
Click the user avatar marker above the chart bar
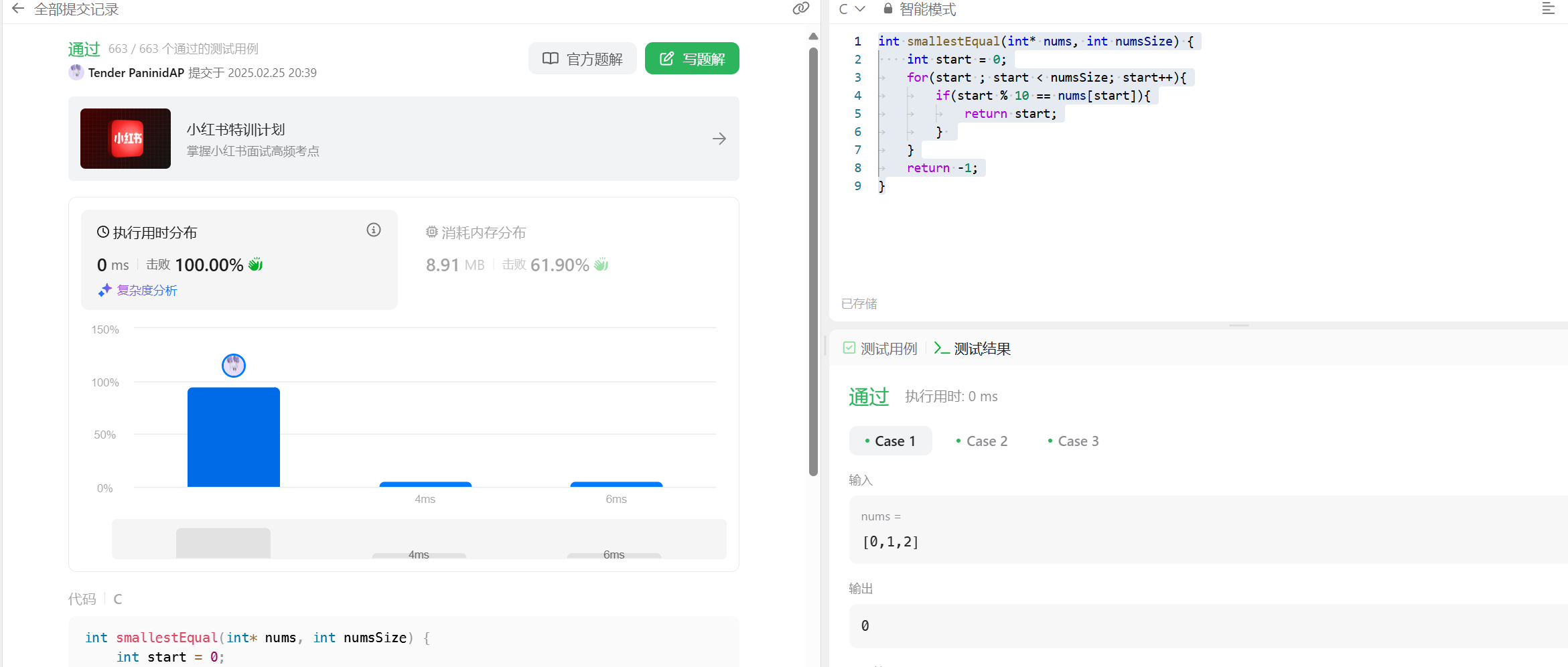234,365
